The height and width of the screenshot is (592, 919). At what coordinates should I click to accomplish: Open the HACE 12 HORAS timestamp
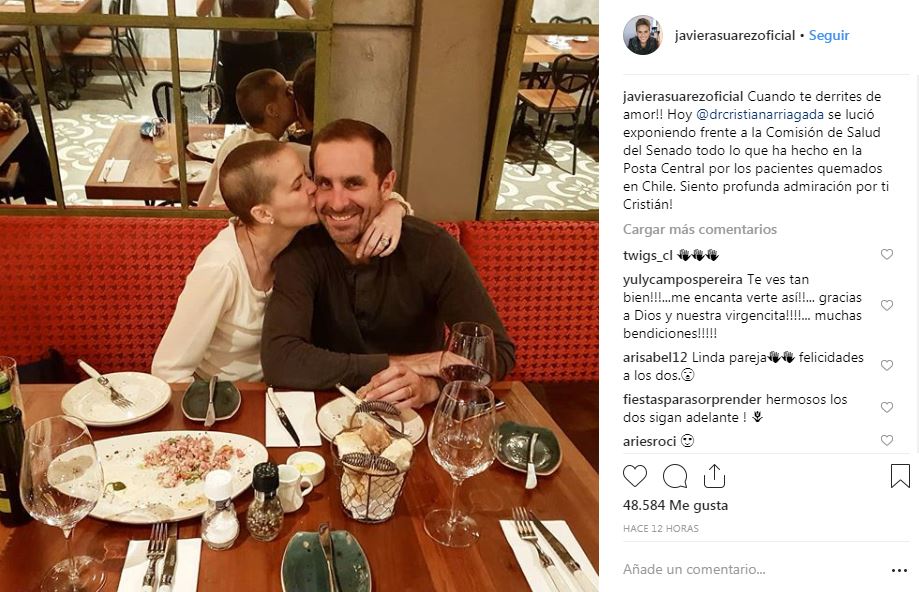tap(661, 529)
